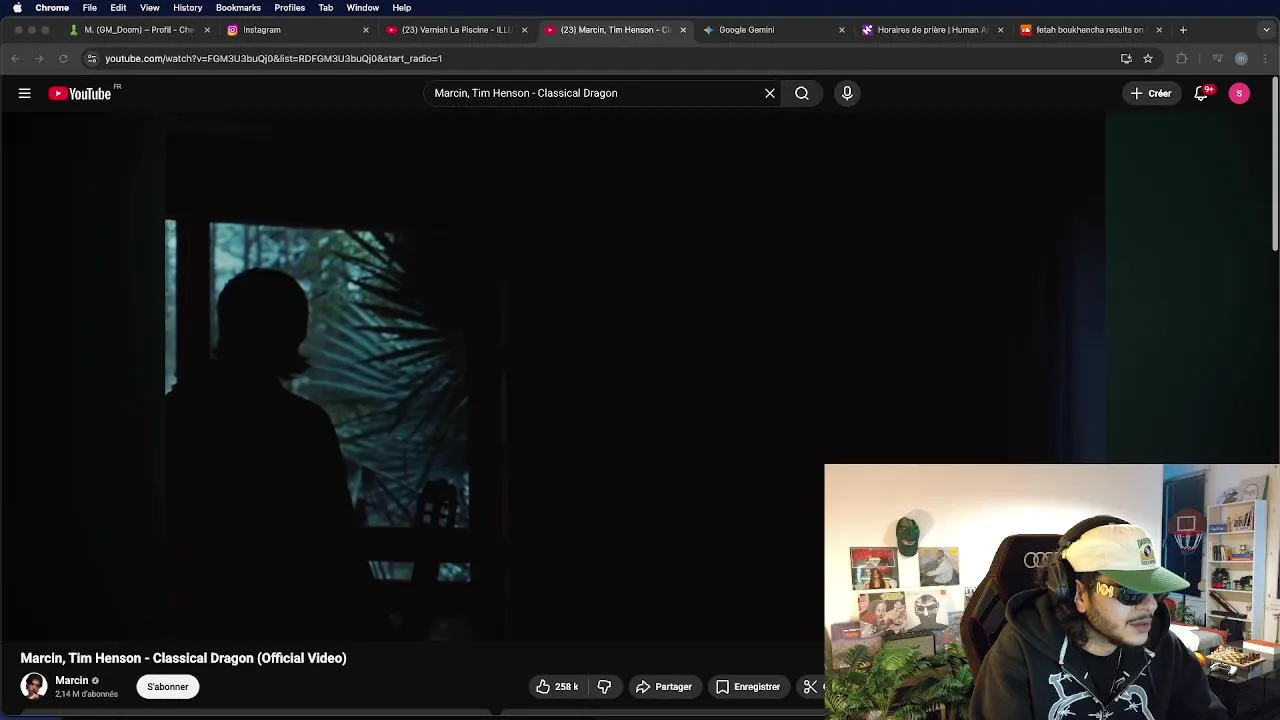Open Chrome media controls icon

(x=1217, y=58)
